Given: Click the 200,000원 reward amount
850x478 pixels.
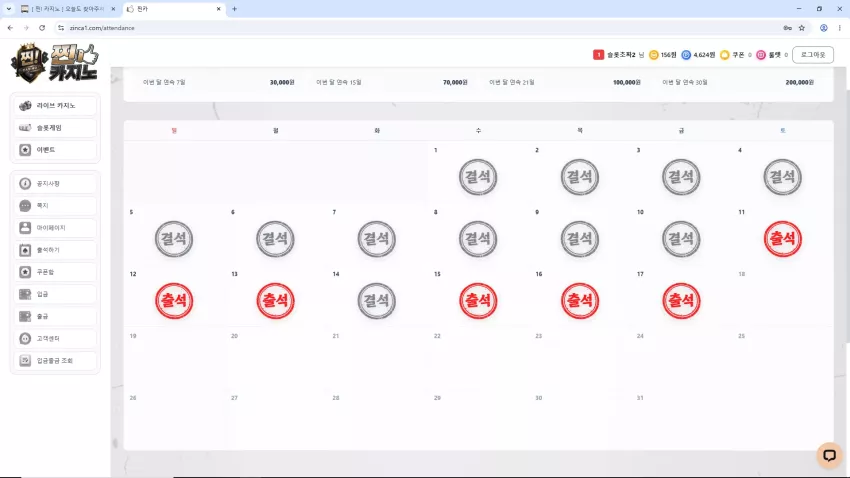Looking at the screenshot, I should pyautogui.click(x=800, y=82).
